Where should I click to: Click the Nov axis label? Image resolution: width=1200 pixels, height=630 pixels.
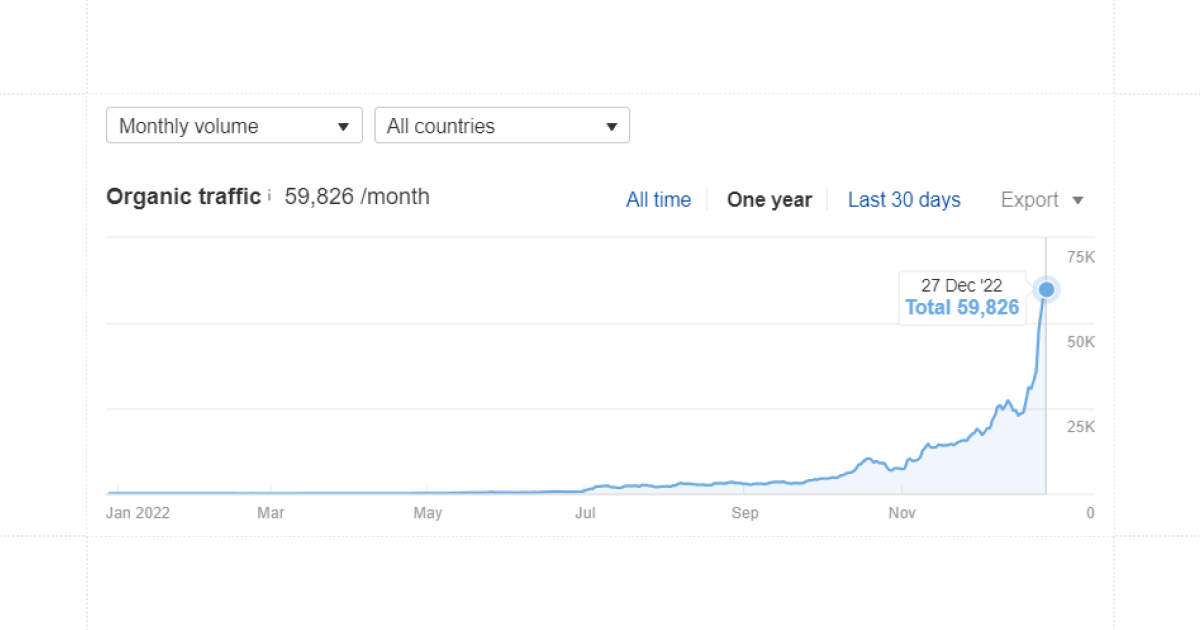pos(902,513)
